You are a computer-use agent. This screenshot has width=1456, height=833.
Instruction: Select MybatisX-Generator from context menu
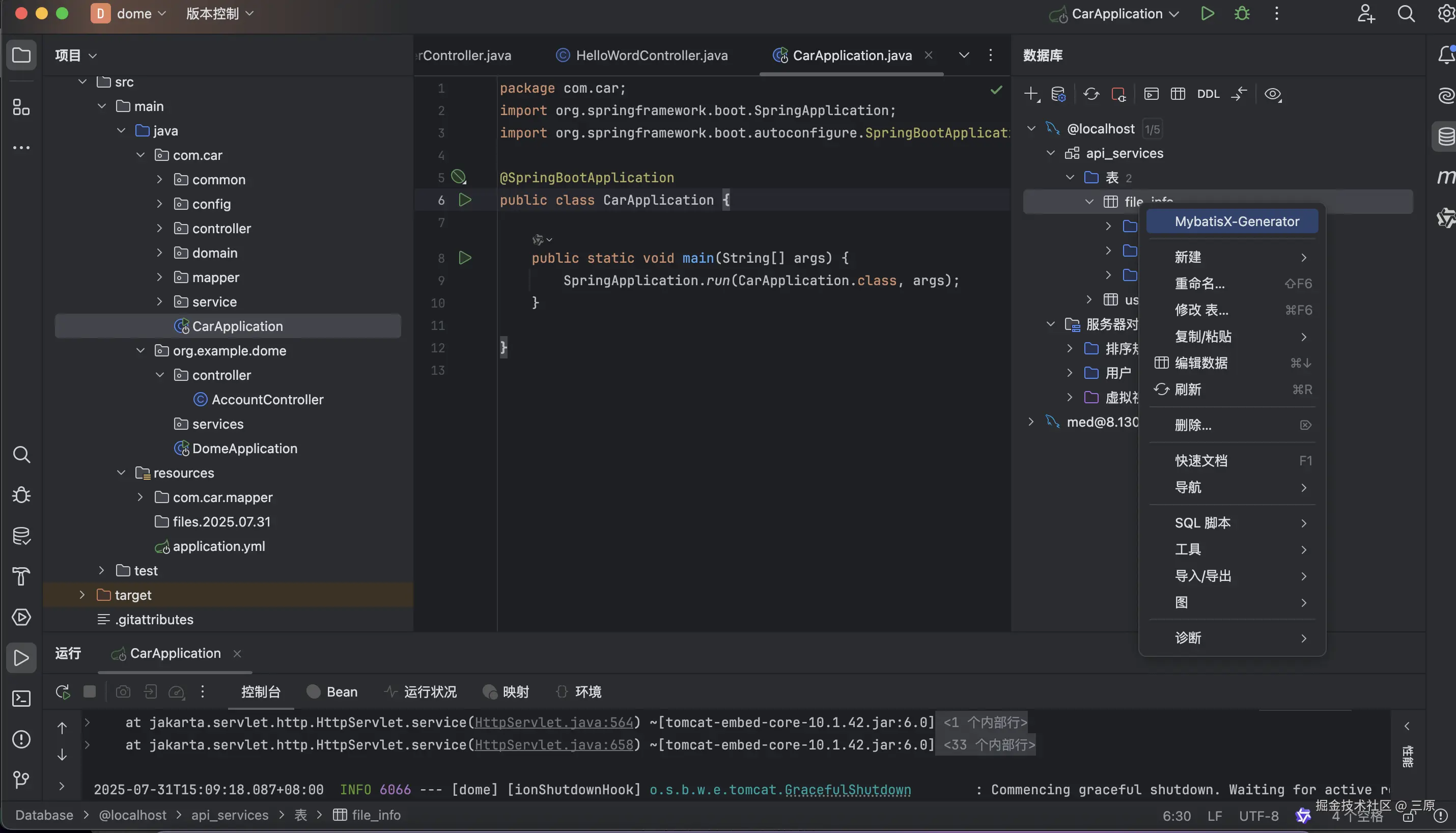coord(1237,221)
